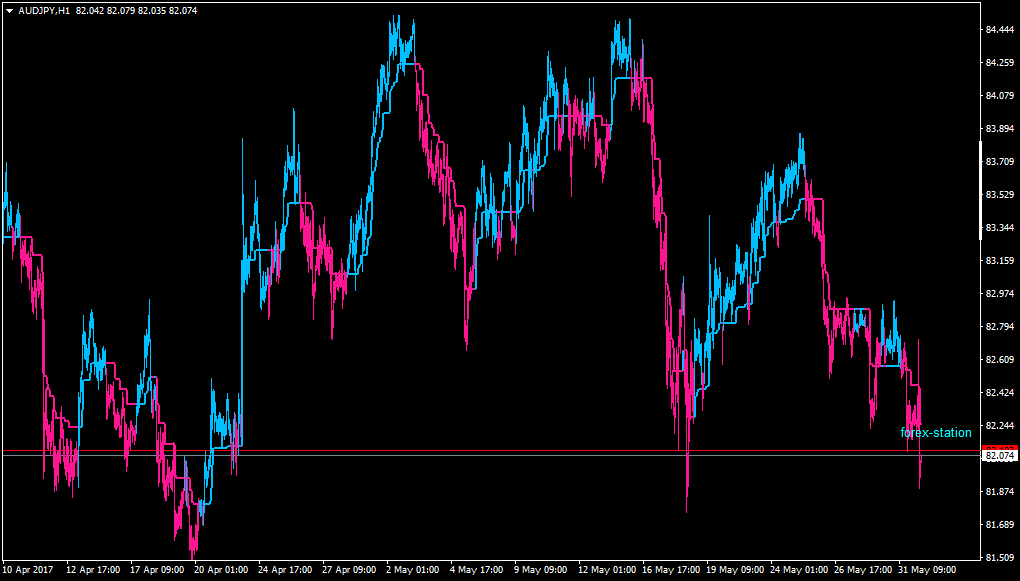
Task: Click the 81.509 price scale label
Action: point(1000,558)
